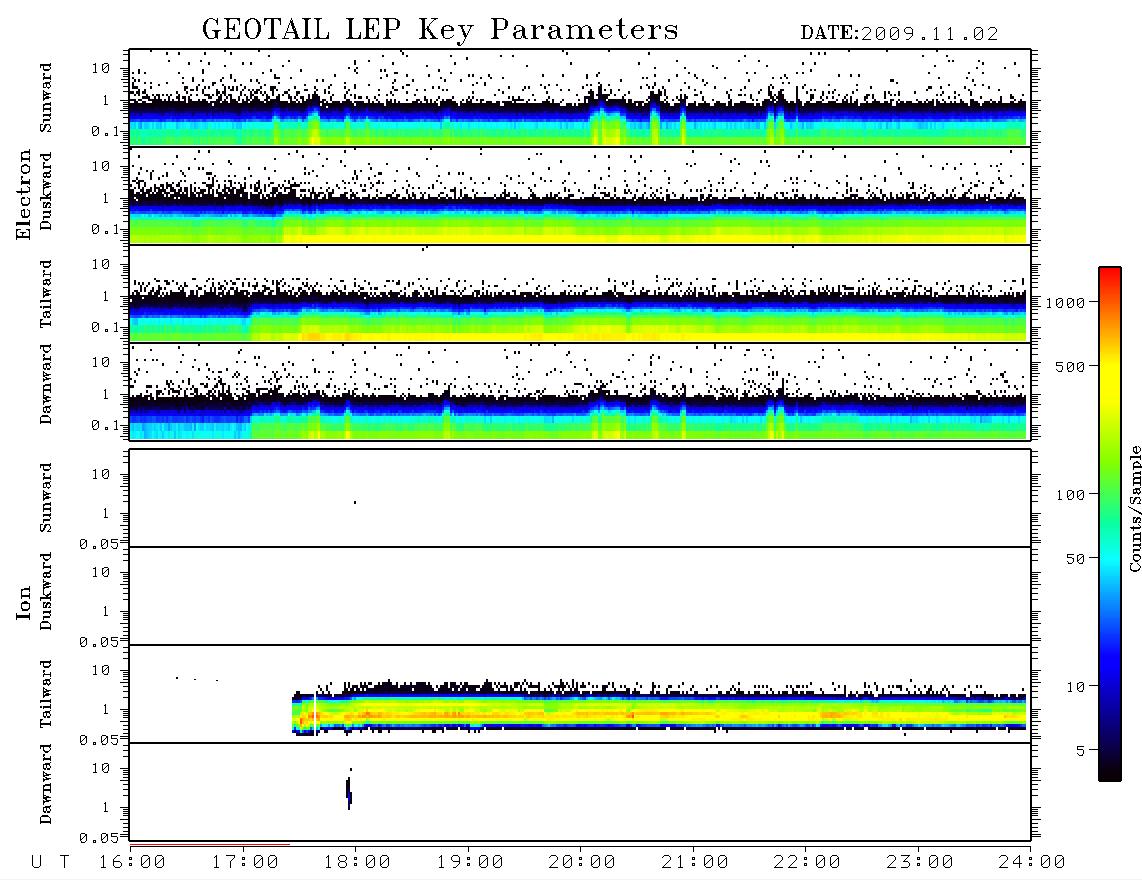Click the 18:00 time axis label

point(357,863)
